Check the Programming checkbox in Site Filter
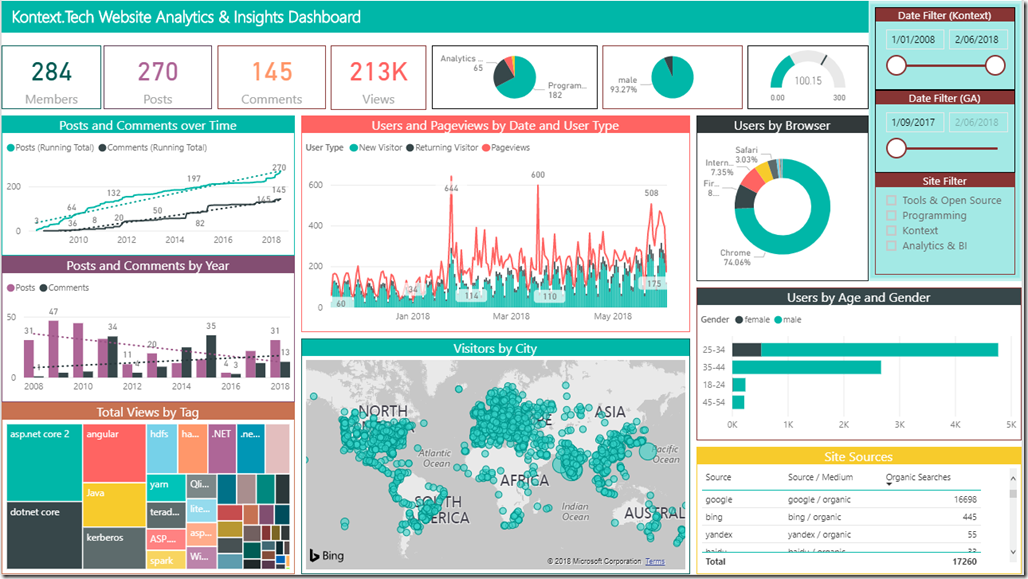 [x=891, y=215]
